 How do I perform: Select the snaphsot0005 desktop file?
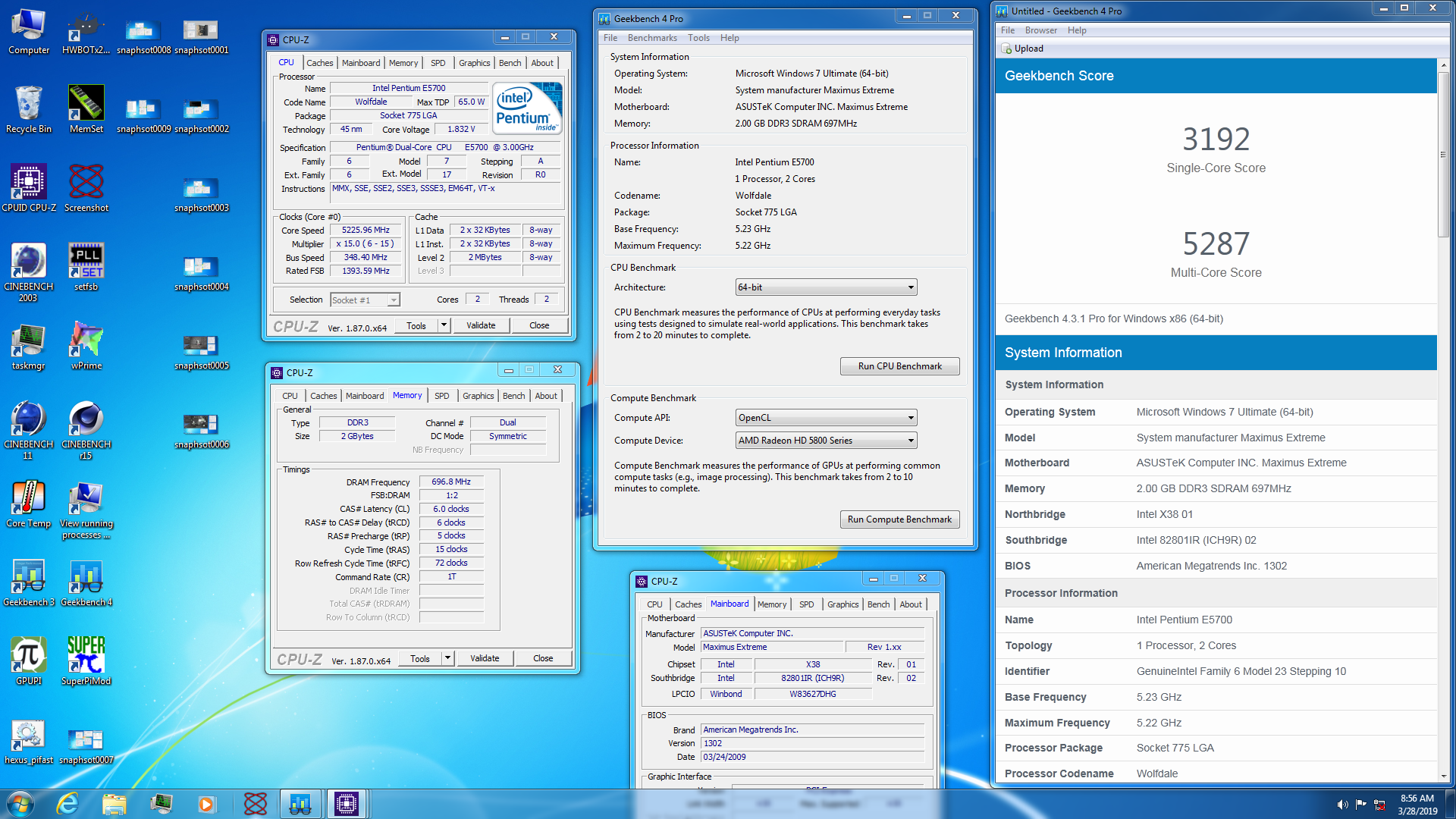pyautogui.click(x=201, y=351)
